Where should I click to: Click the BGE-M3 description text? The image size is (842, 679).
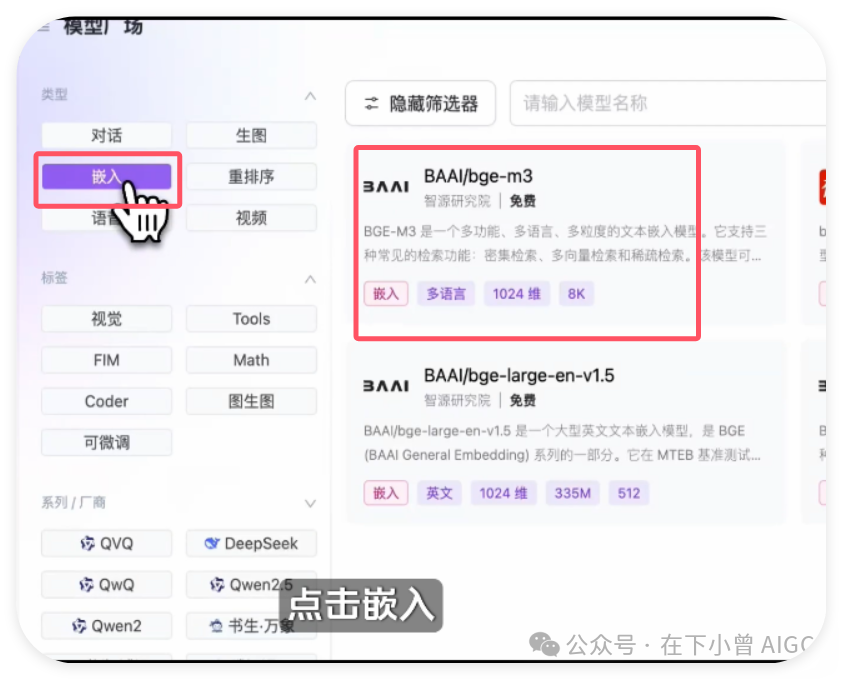(564, 243)
